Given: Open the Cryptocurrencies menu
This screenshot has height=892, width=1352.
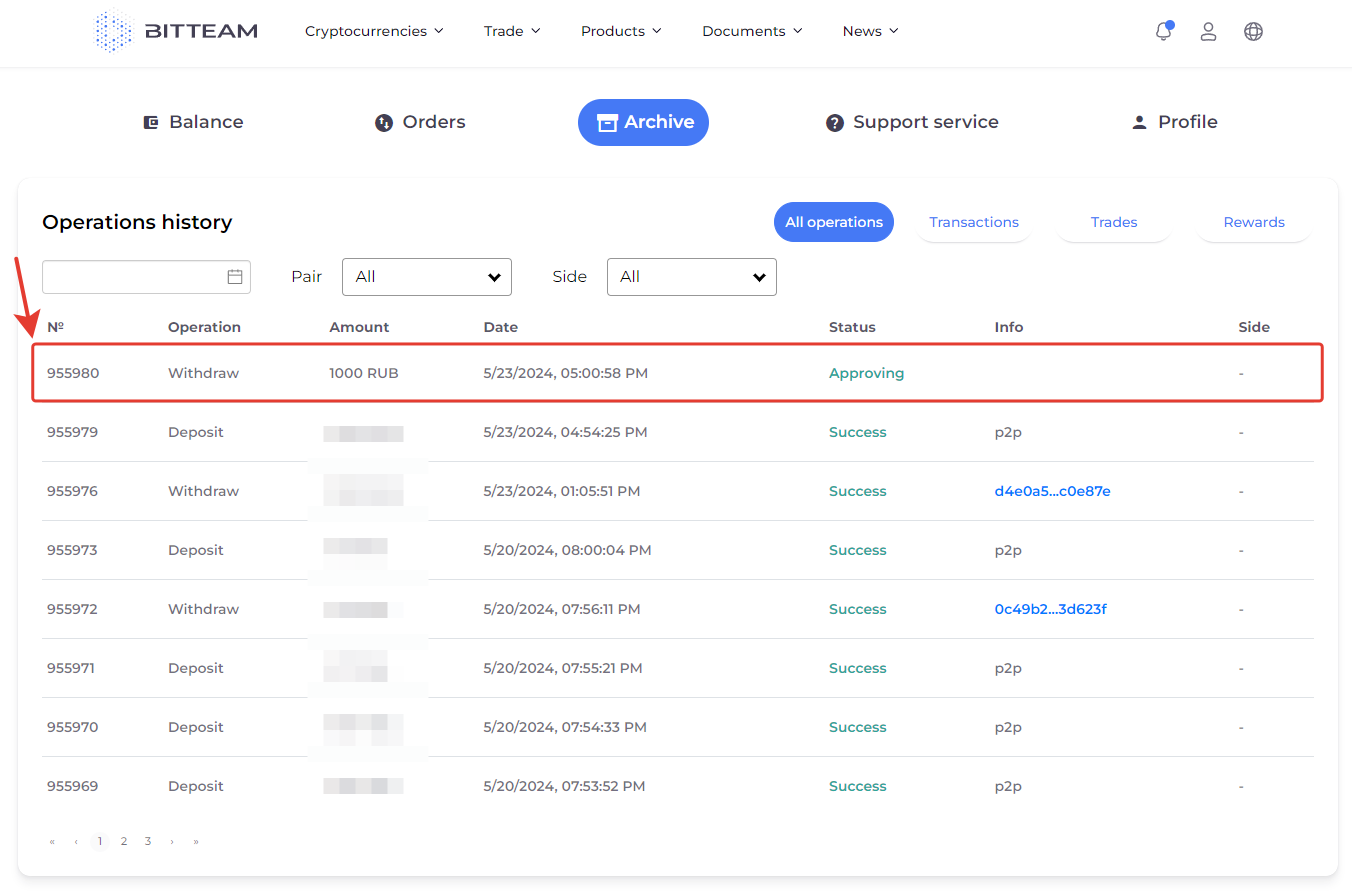Looking at the screenshot, I should click(x=374, y=31).
